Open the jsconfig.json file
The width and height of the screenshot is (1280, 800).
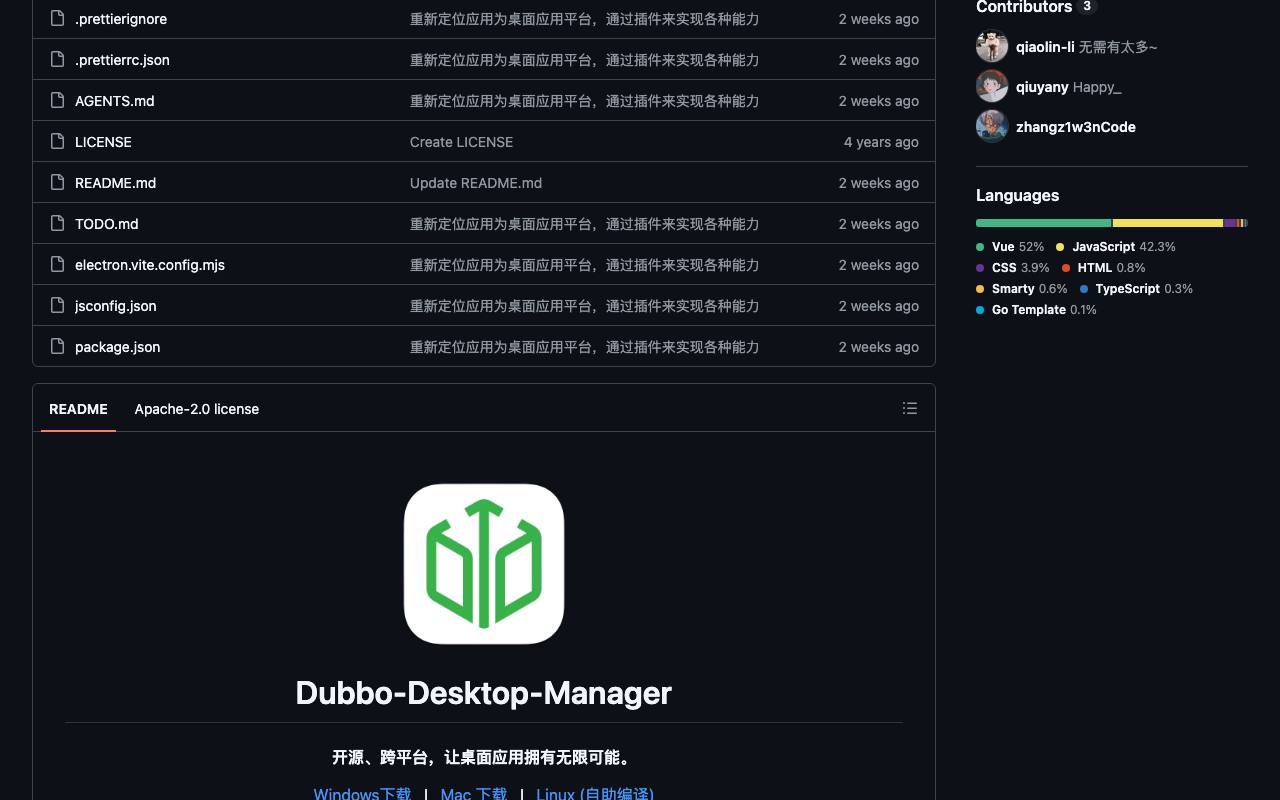pos(116,306)
